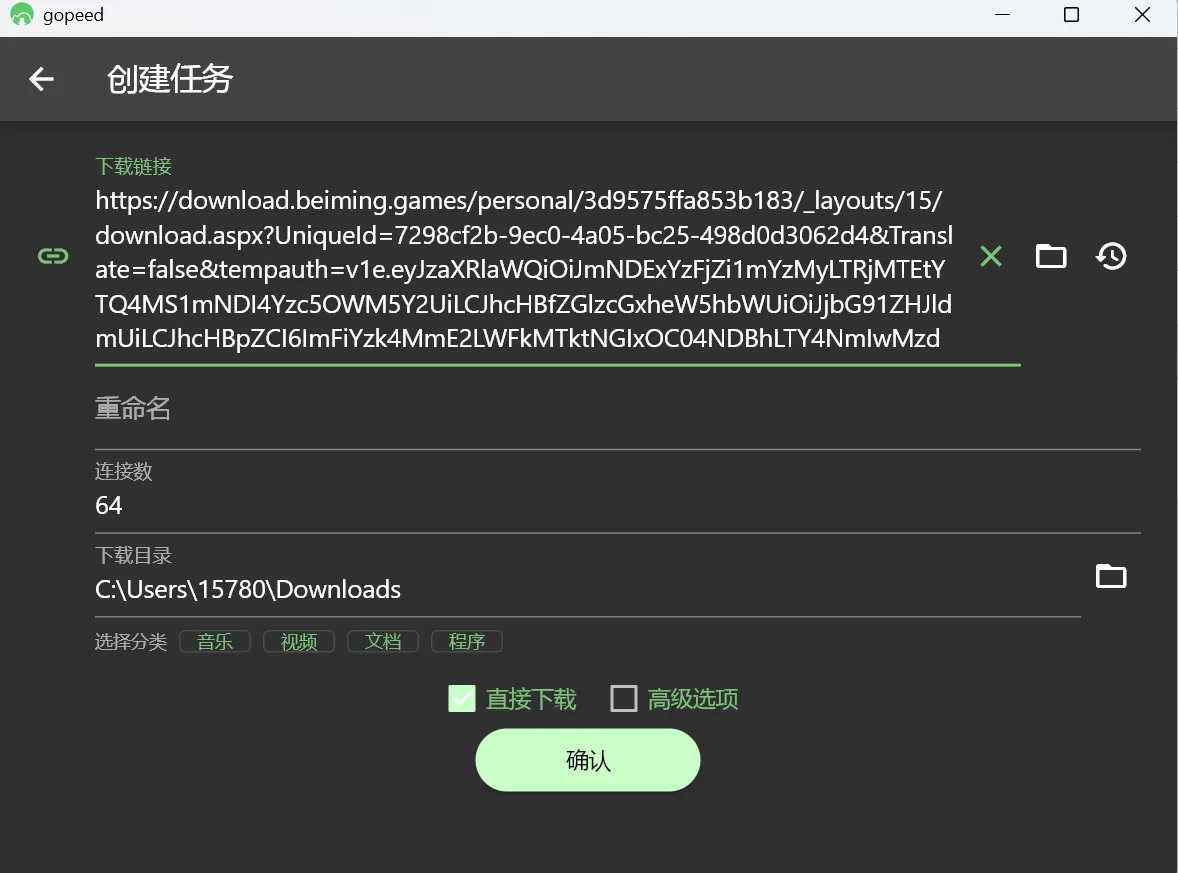The image size is (1178, 873).
Task: Open the download link history icon
Action: [1111, 256]
